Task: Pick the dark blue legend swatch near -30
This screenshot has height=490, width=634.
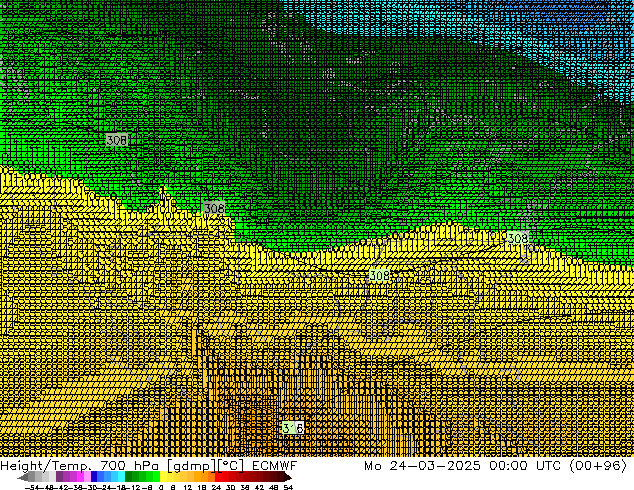Action: [94, 476]
